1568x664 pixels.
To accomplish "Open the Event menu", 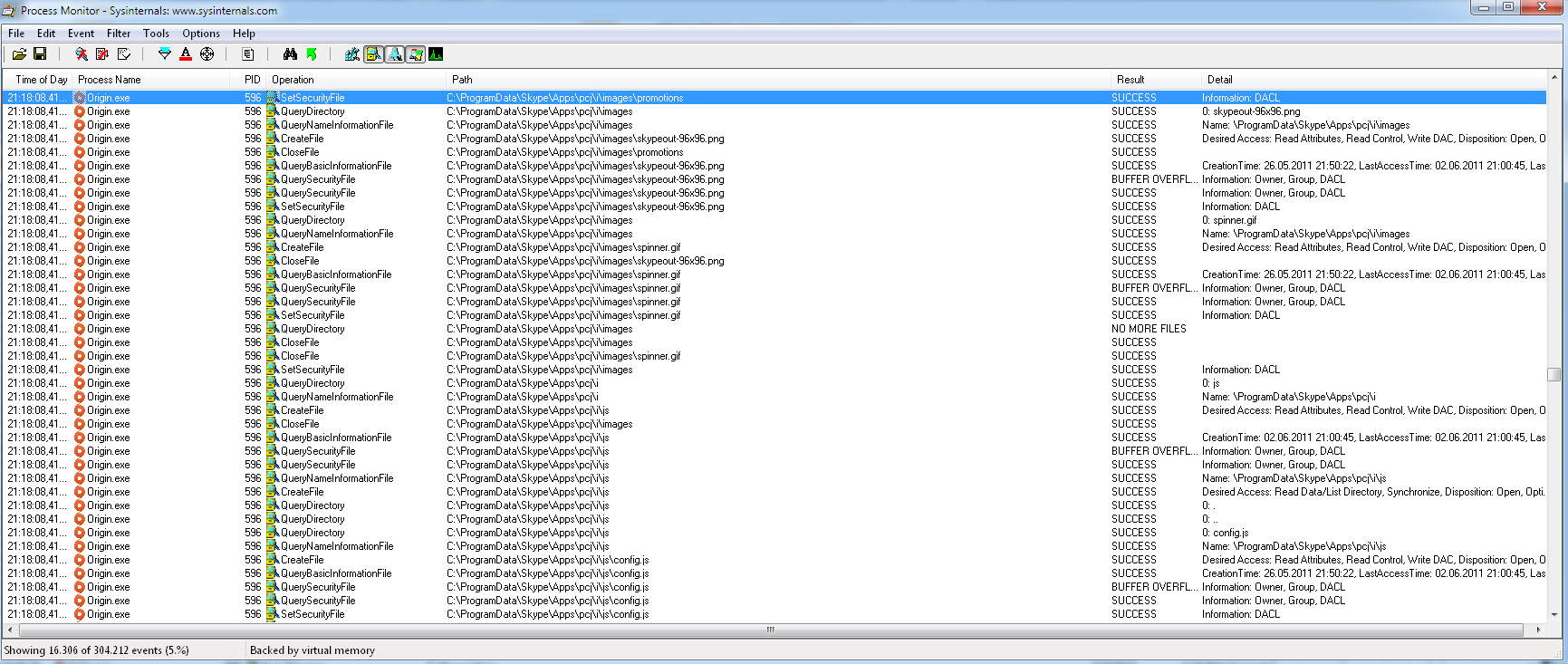I will click(81, 34).
